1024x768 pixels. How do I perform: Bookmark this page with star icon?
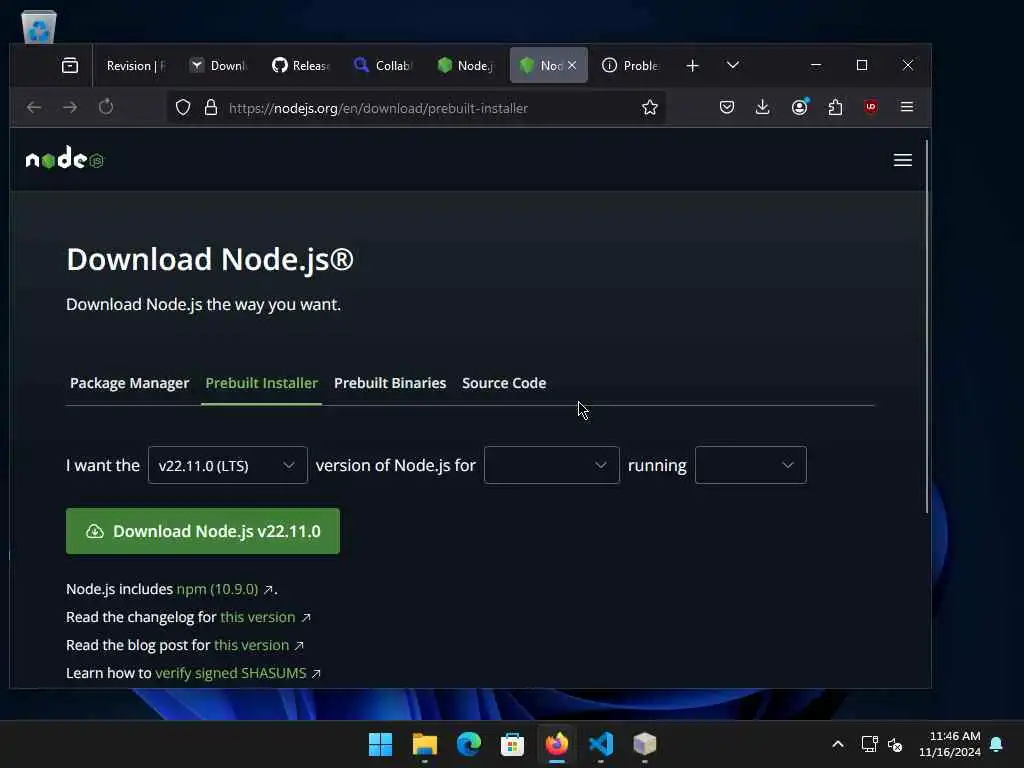(649, 108)
